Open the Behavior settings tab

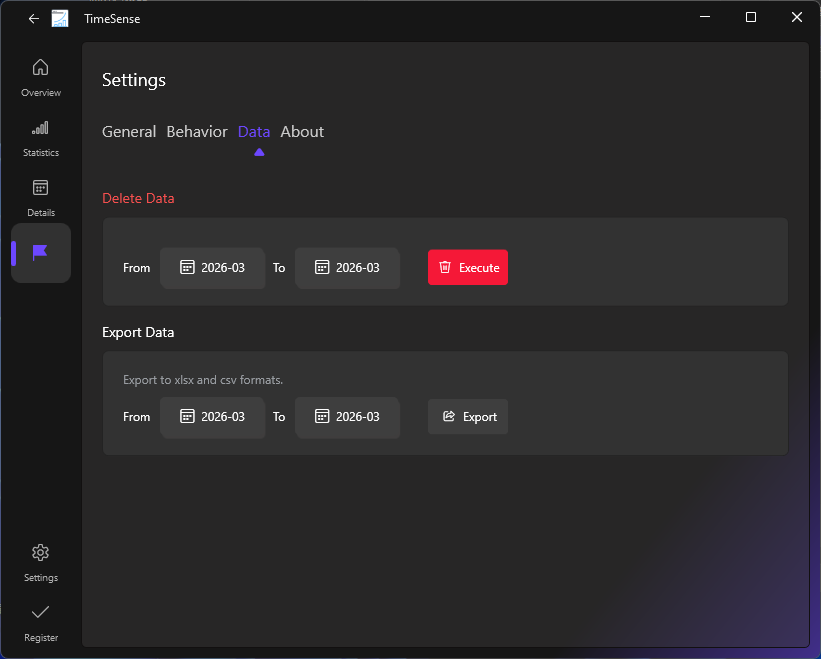pos(197,131)
